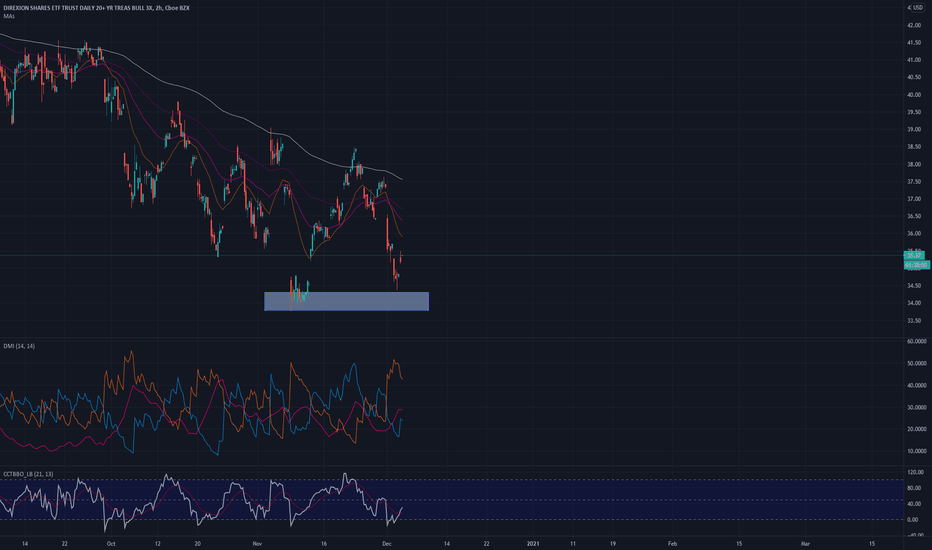This screenshot has width=932, height=550.
Task: Click the 38.00 price axis label
Action: (914, 164)
